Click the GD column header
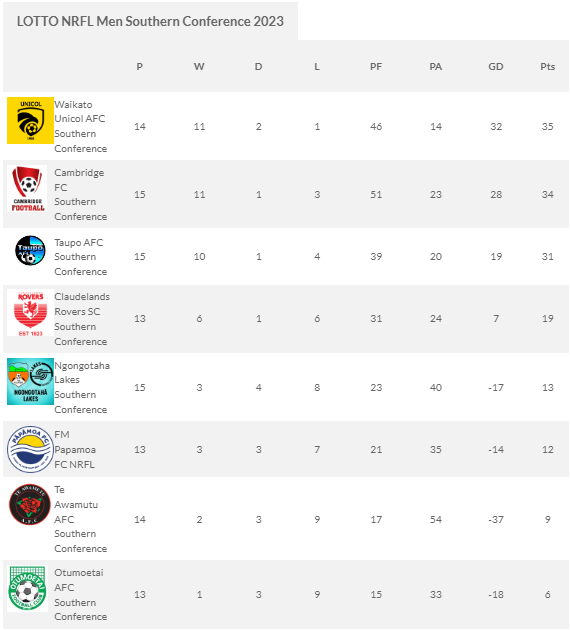Image resolution: width=570 pixels, height=630 pixels. (x=496, y=67)
